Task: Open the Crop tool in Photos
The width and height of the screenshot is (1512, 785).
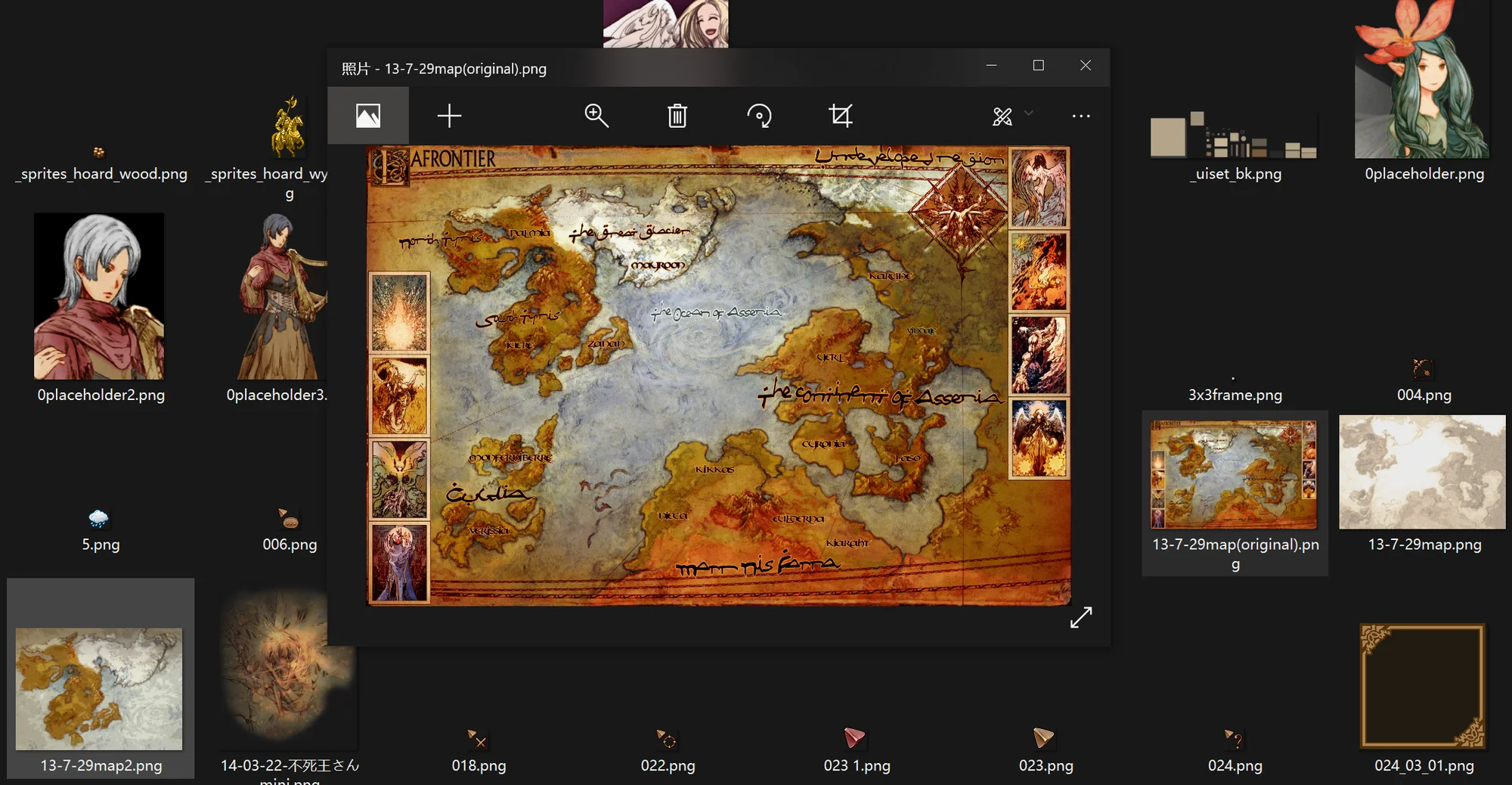Action: (841, 116)
